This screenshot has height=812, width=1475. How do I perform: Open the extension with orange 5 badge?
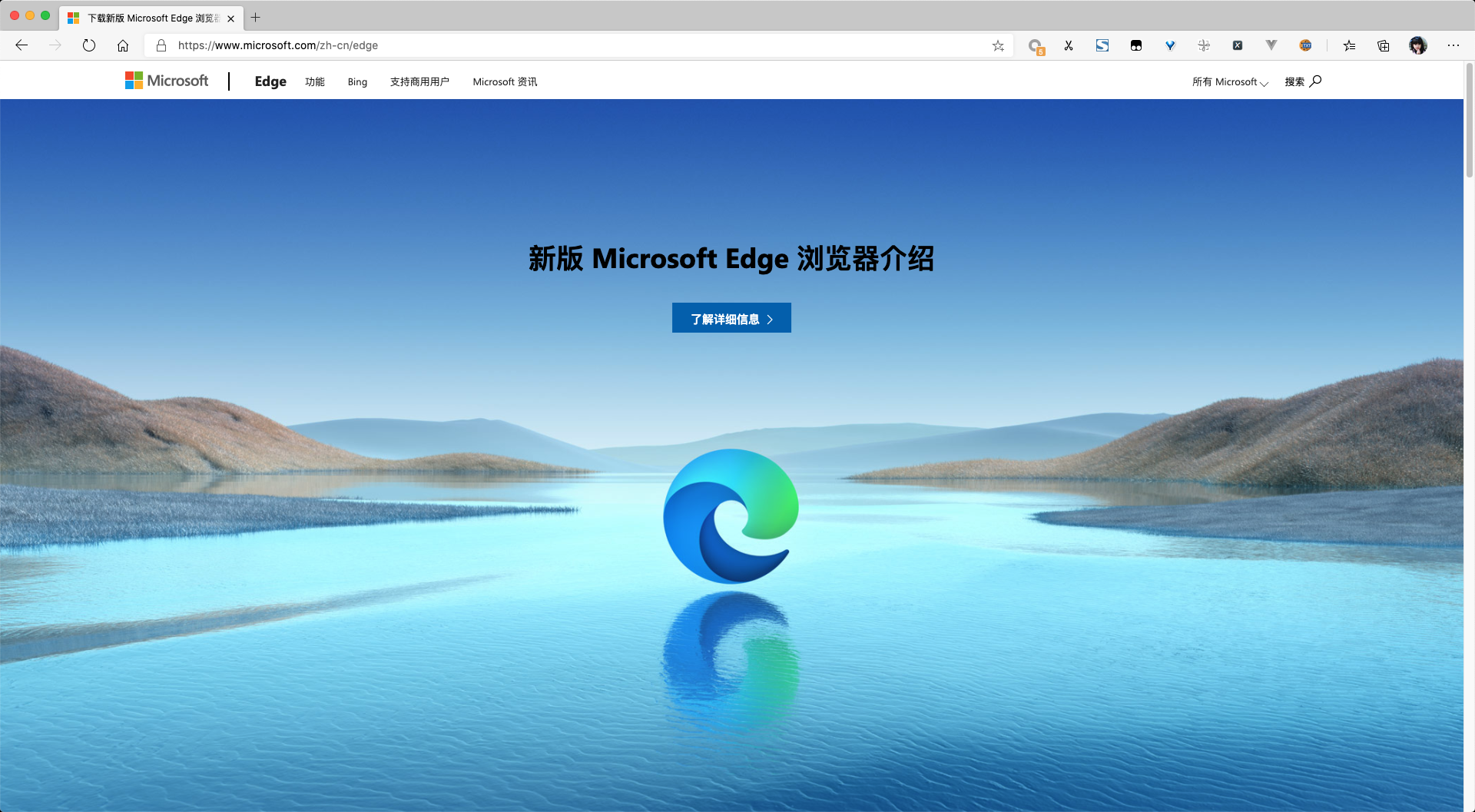(x=1036, y=46)
